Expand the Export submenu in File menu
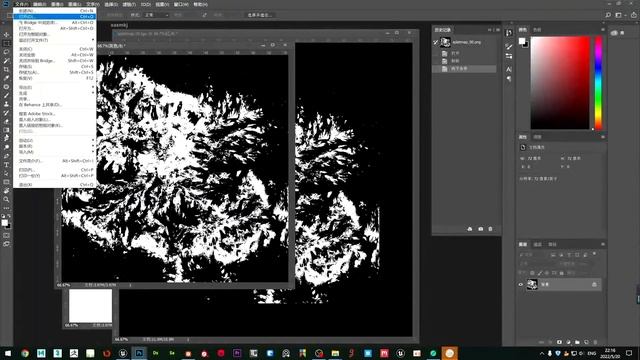 point(54,87)
